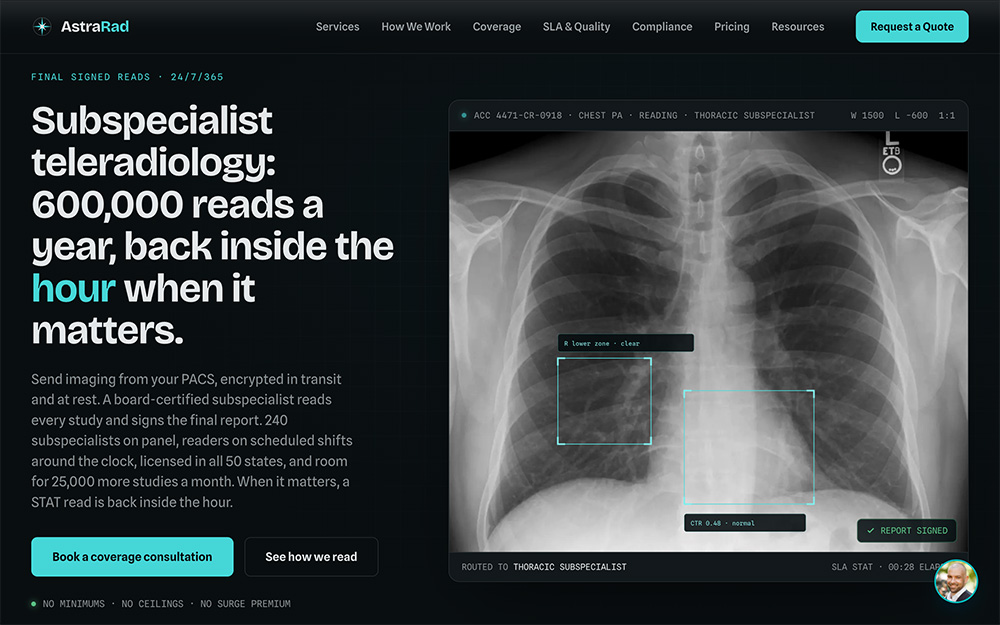Go to How We Work
The width and height of the screenshot is (1000, 625).
pos(416,27)
